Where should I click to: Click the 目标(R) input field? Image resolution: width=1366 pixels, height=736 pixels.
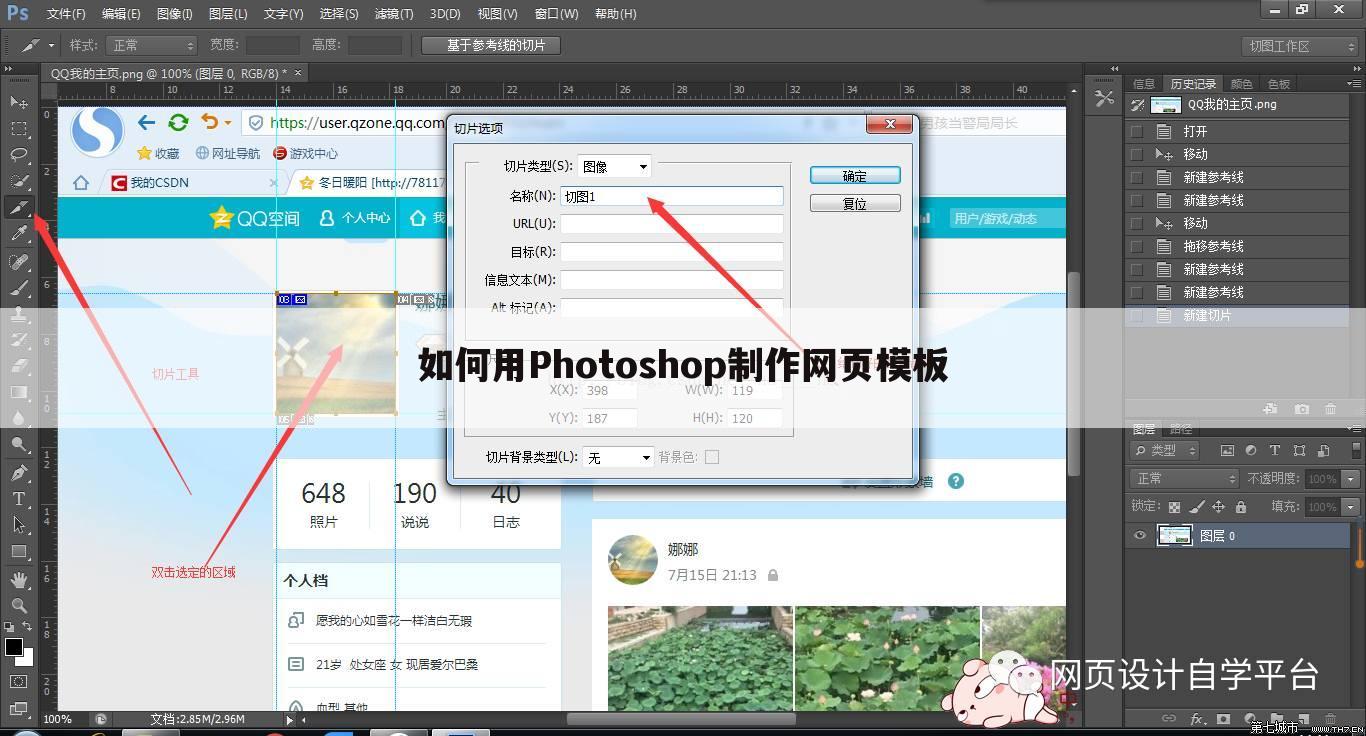point(671,252)
